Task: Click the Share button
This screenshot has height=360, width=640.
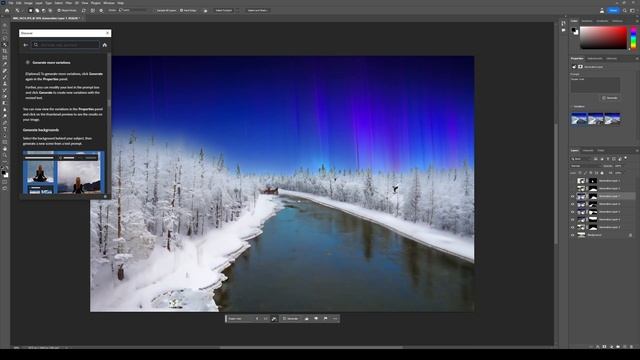Action: pos(613,10)
